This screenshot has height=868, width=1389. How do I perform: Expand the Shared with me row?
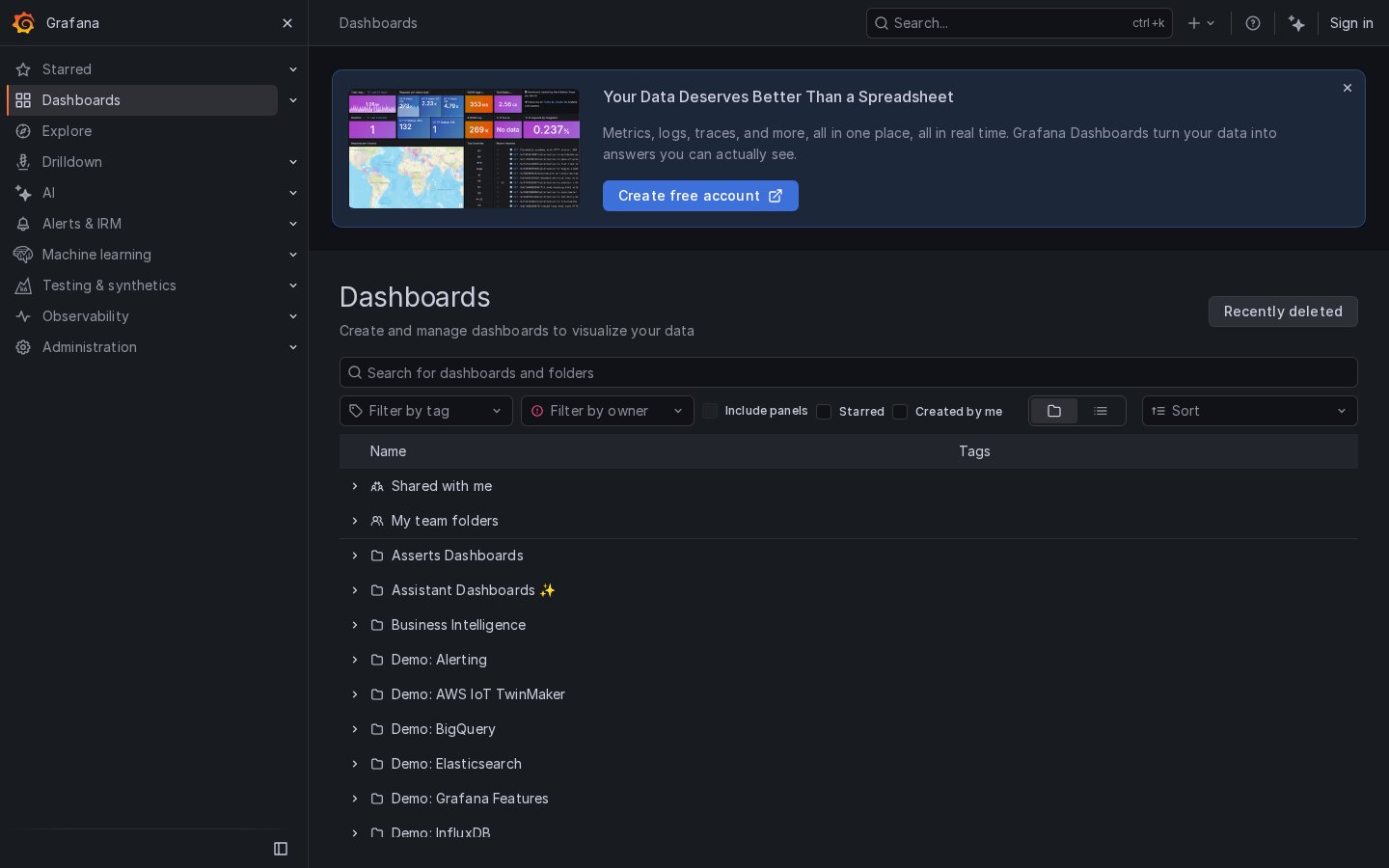click(355, 486)
